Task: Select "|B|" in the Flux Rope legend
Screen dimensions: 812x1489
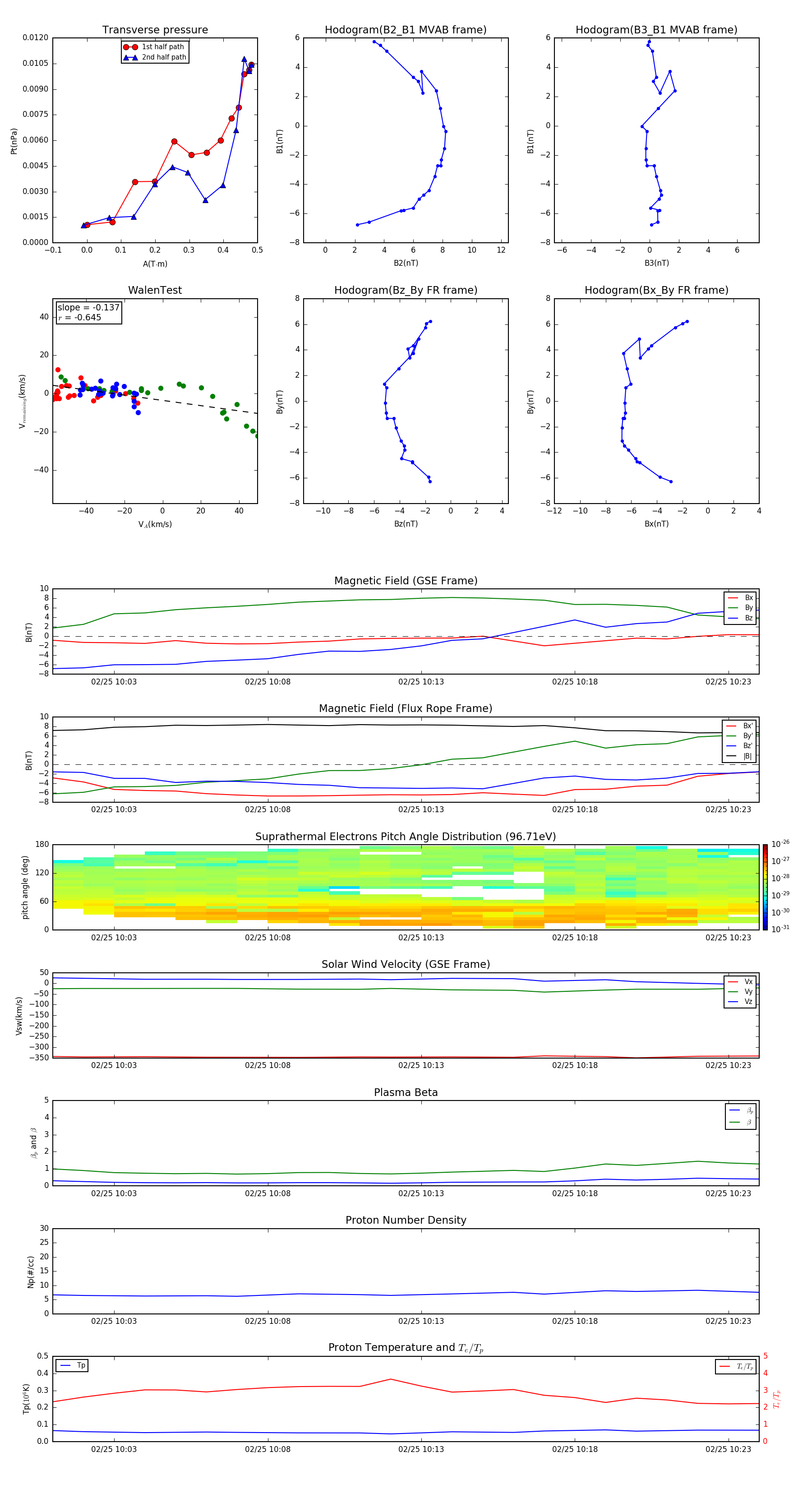Action: click(740, 756)
